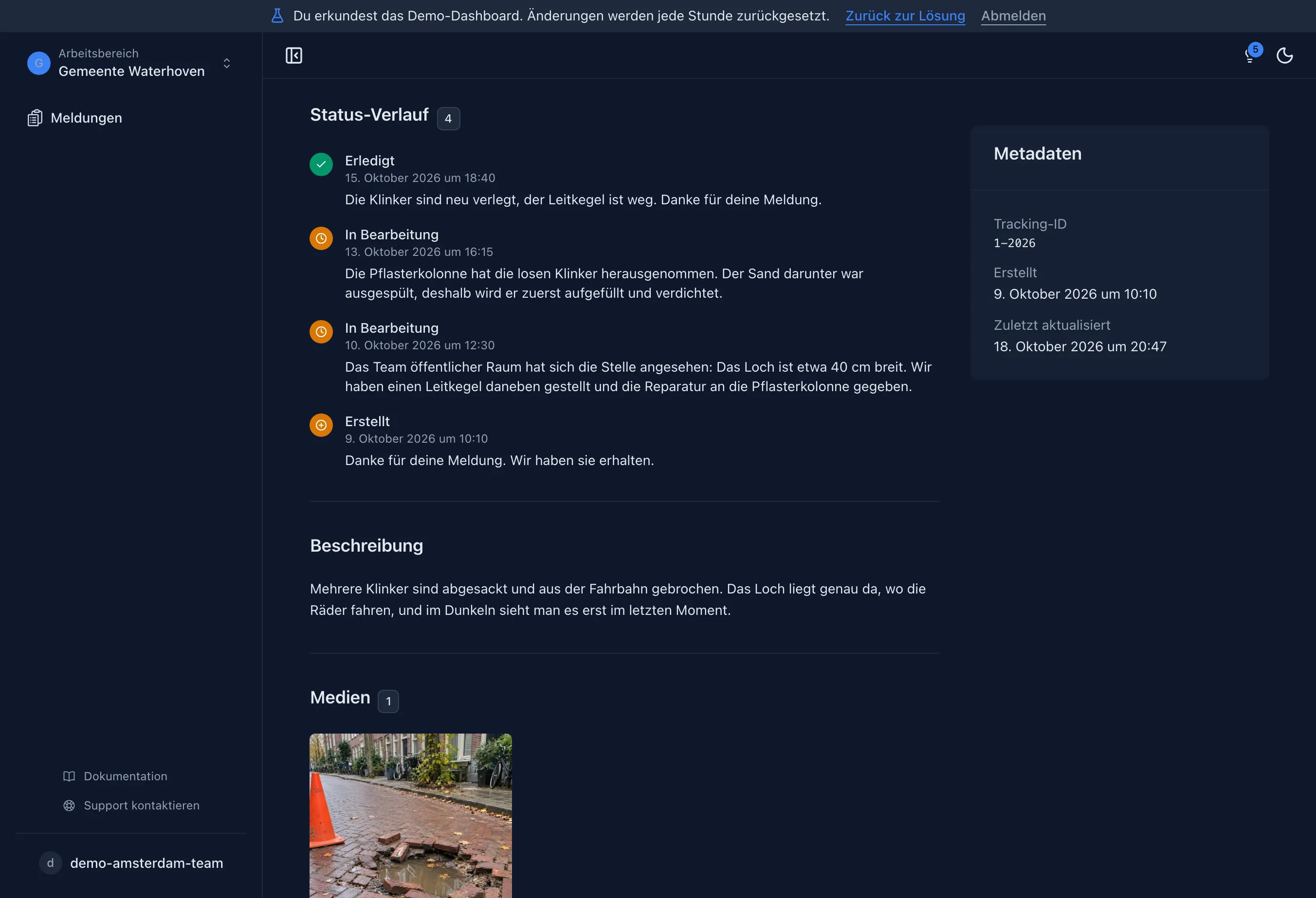The height and width of the screenshot is (898, 1316).
Task: Click the 'Die Klinker sind neu verlegt' message
Action: [583, 200]
